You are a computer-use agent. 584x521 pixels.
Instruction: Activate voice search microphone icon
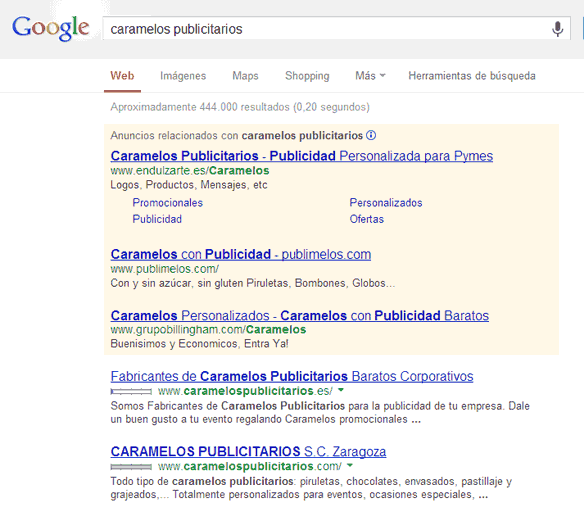click(557, 29)
